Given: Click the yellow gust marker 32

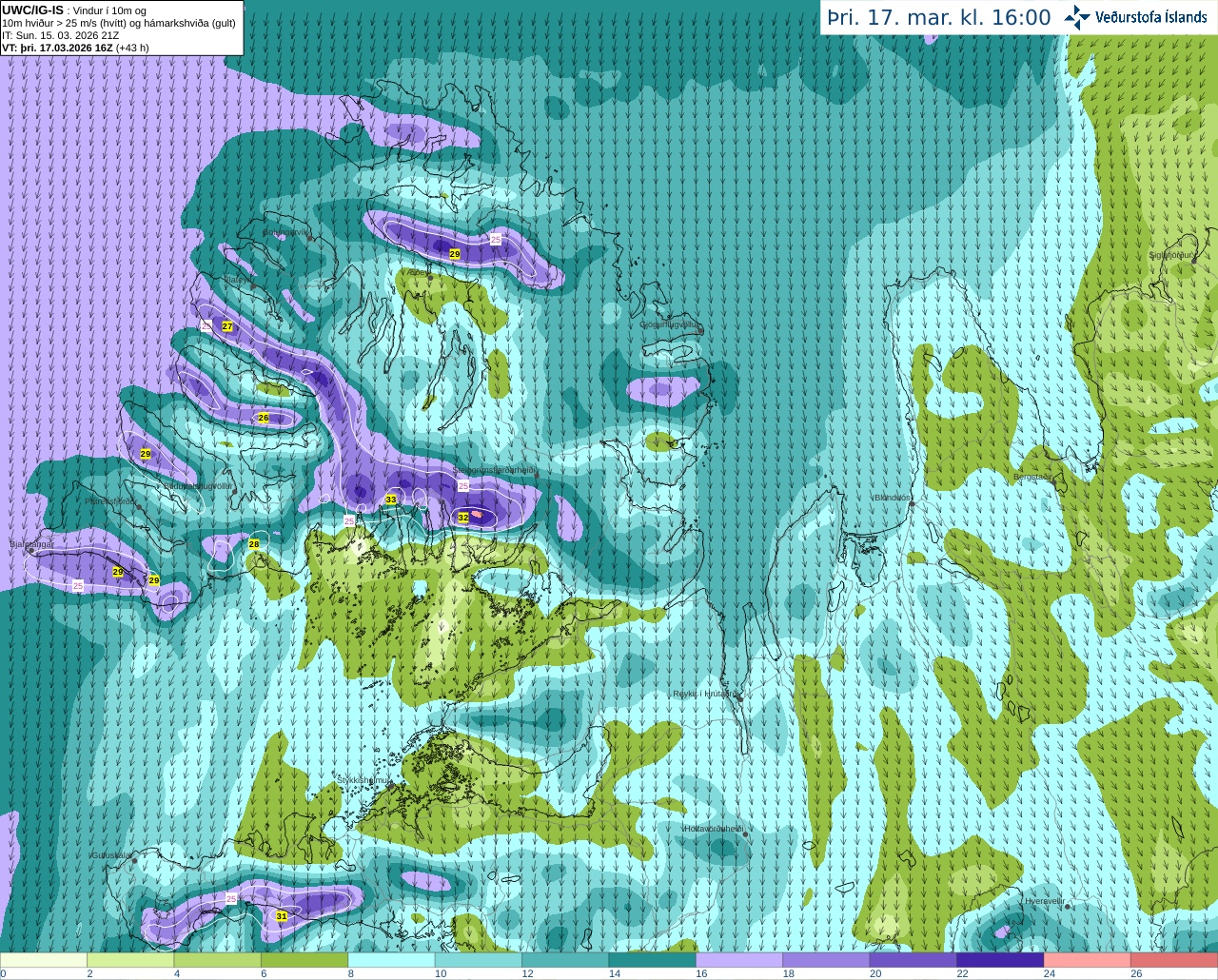Looking at the screenshot, I should point(463,518).
